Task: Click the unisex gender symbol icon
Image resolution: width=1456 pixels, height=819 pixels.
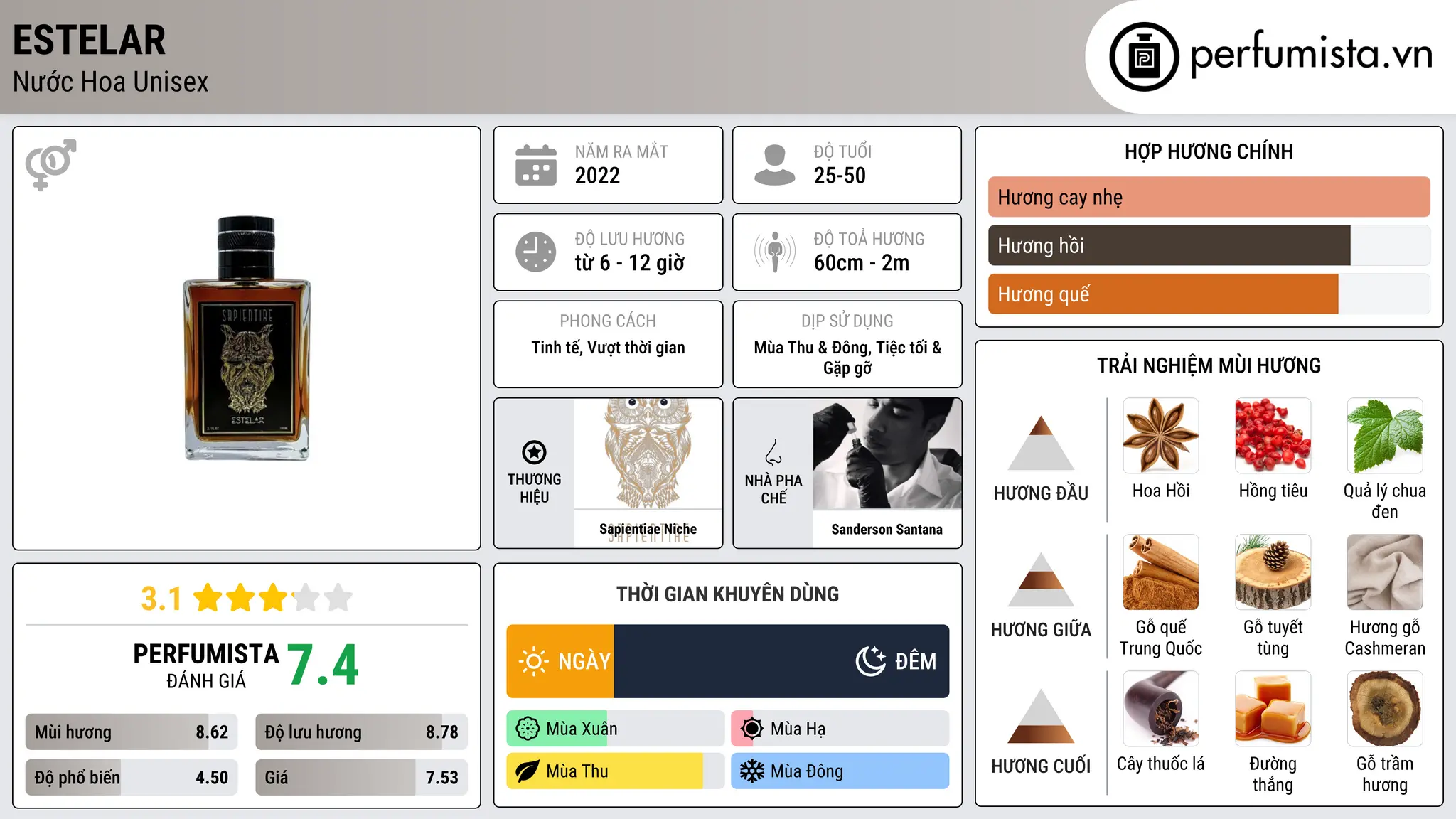Action: coord(50,164)
